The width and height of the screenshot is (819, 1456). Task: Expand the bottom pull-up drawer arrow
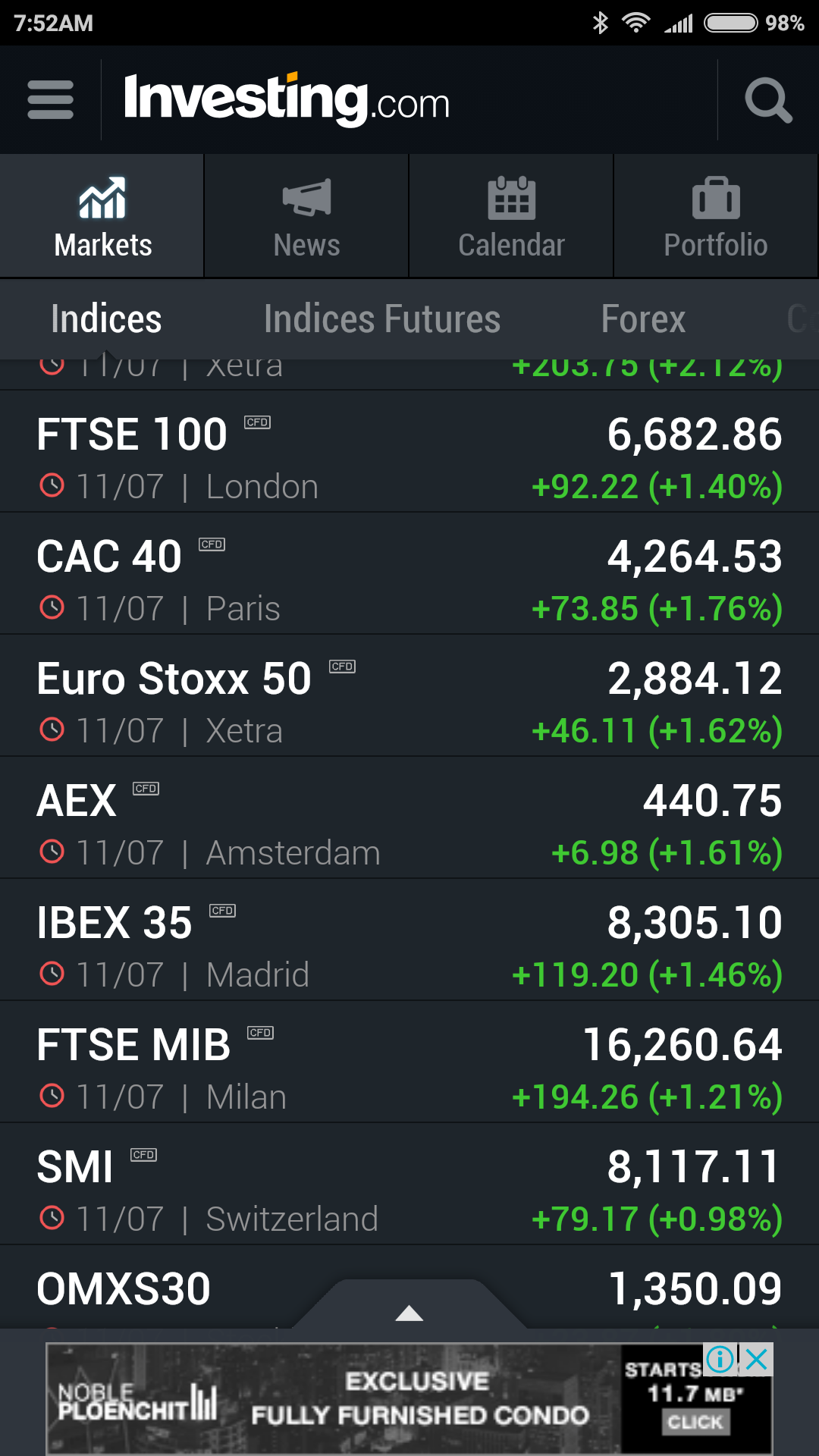[x=409, y=1312]
